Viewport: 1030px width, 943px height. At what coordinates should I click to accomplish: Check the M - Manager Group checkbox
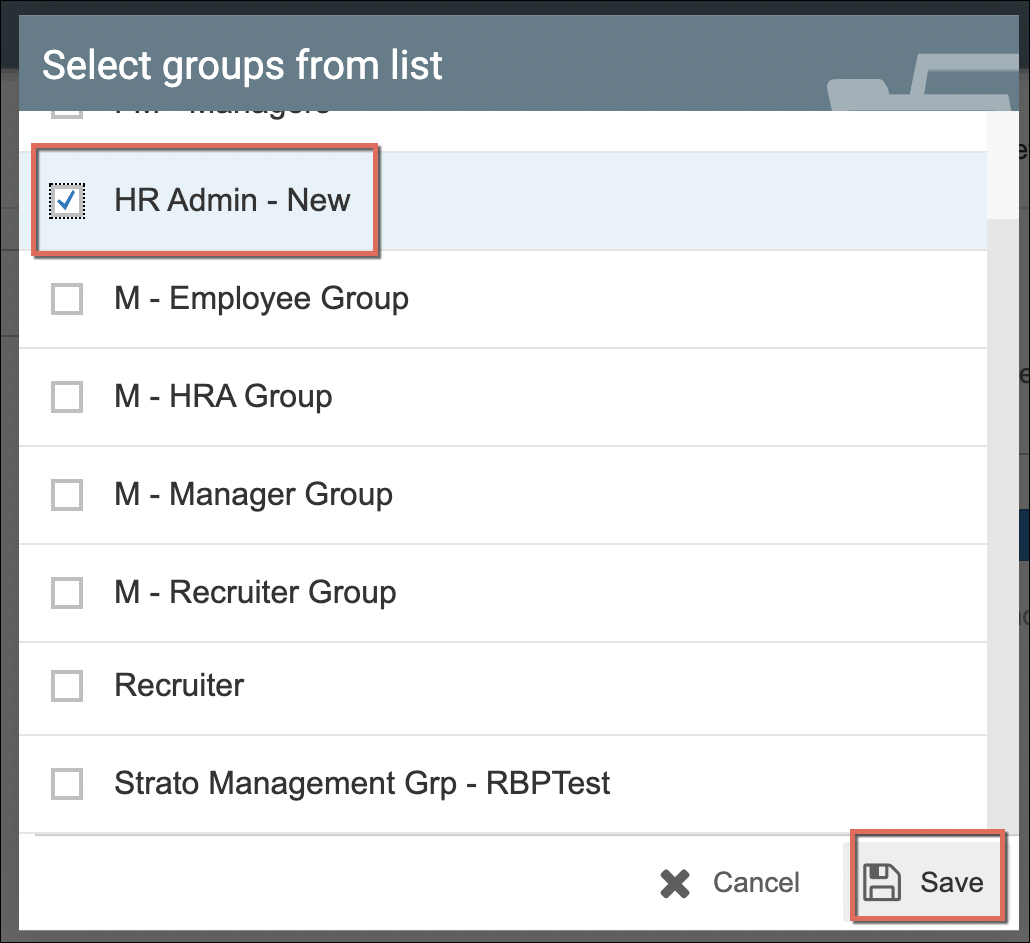(67, 495)
